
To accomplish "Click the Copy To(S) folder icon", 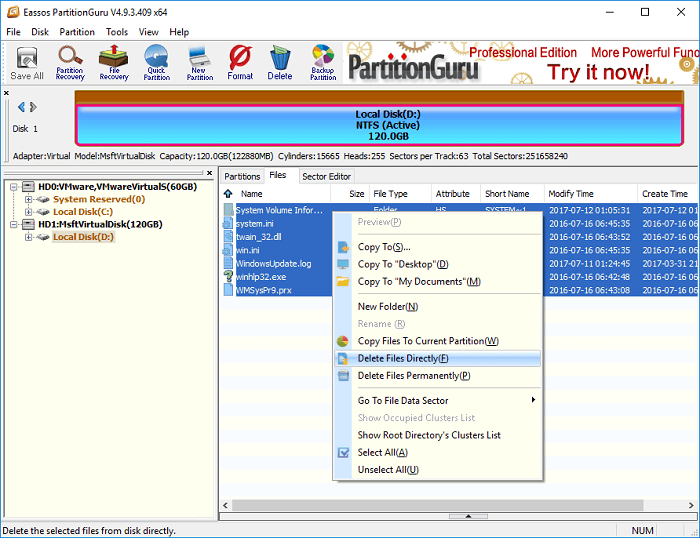I will [343, 247].
